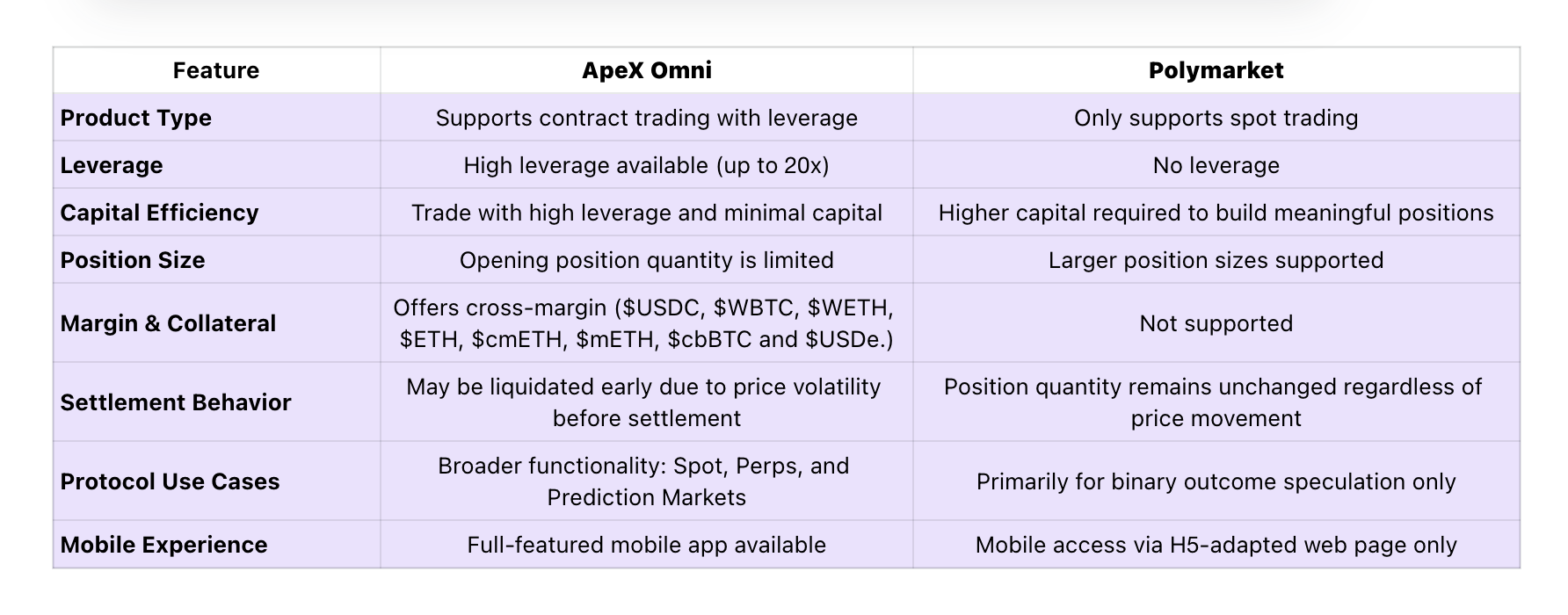1568x615 pixels.
Task: Select the Margin & Collateral row label
Action: [168, 323]
